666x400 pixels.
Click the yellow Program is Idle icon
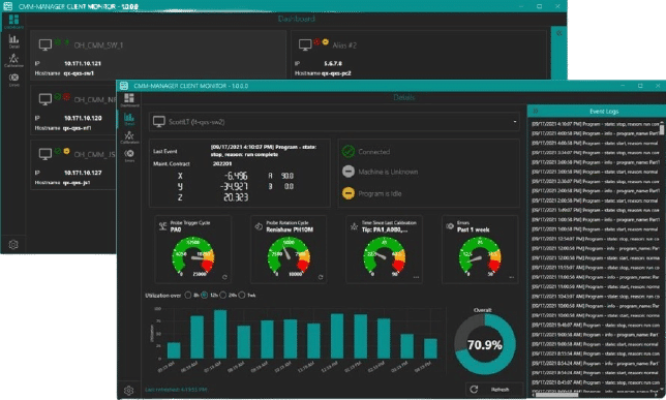[x=348, y=193]
